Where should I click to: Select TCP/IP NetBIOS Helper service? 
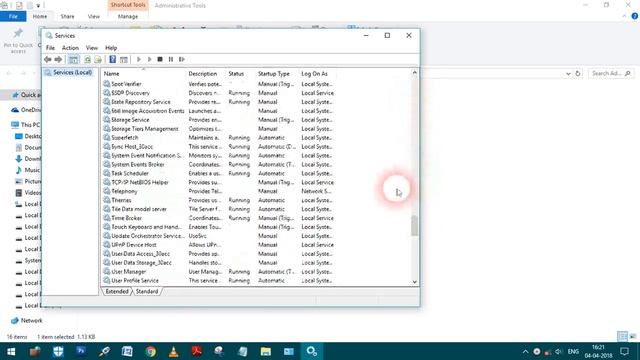[218, 182]
